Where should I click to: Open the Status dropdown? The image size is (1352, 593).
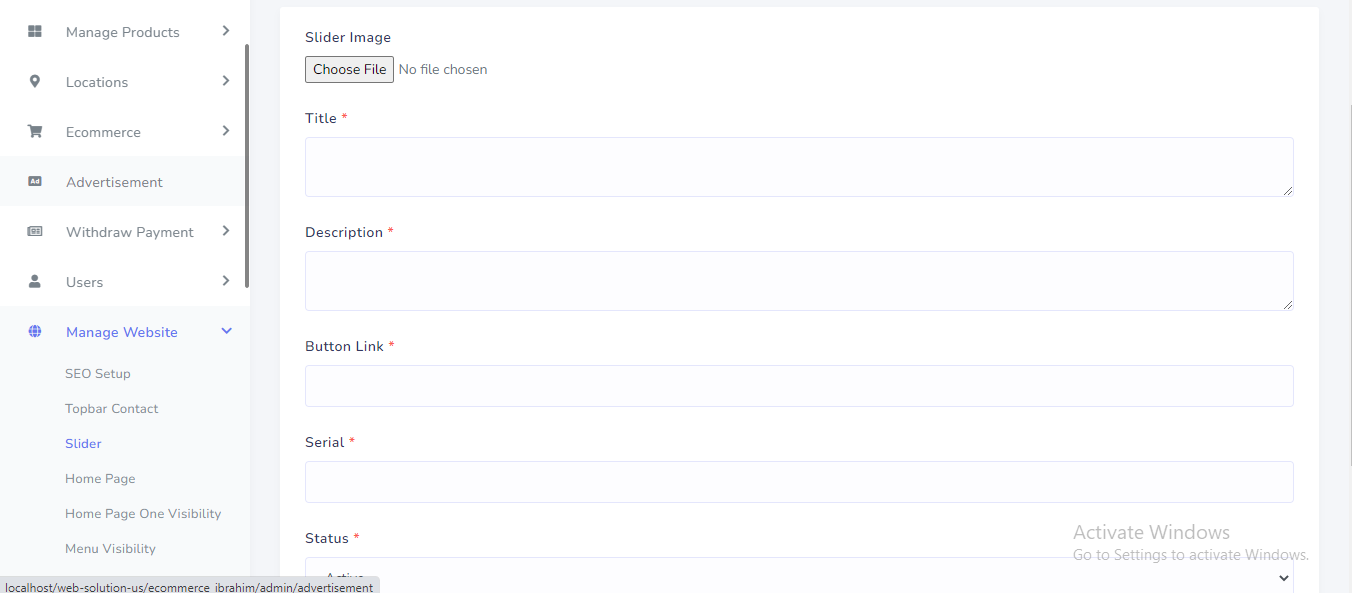coord(798,576)
